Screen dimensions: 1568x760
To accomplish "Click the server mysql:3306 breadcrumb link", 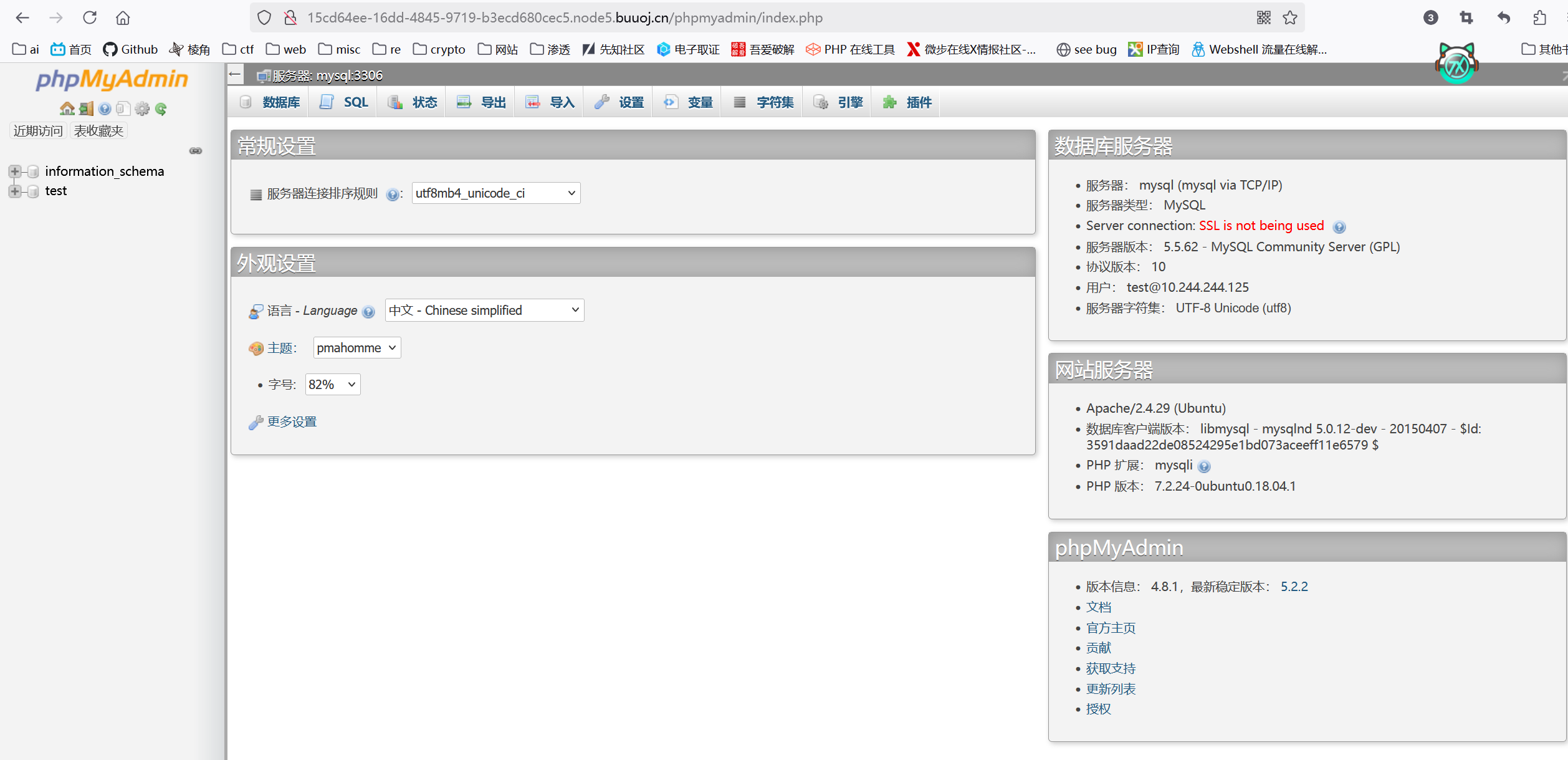I will [327, 75].
